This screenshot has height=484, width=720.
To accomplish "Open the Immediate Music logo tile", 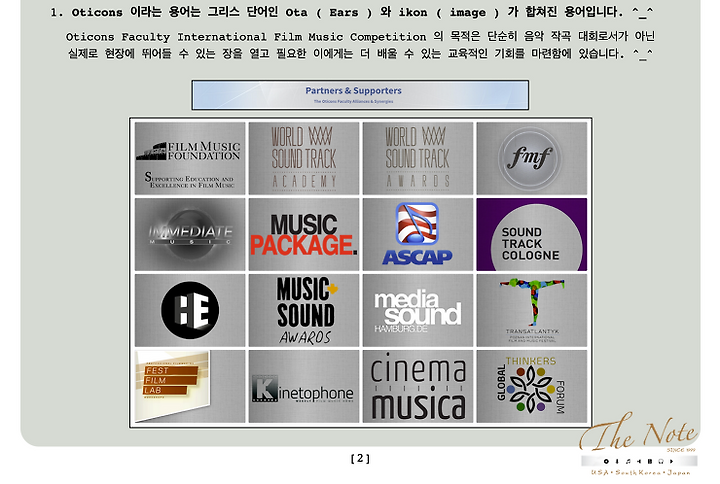I will [x=190, y=234].
